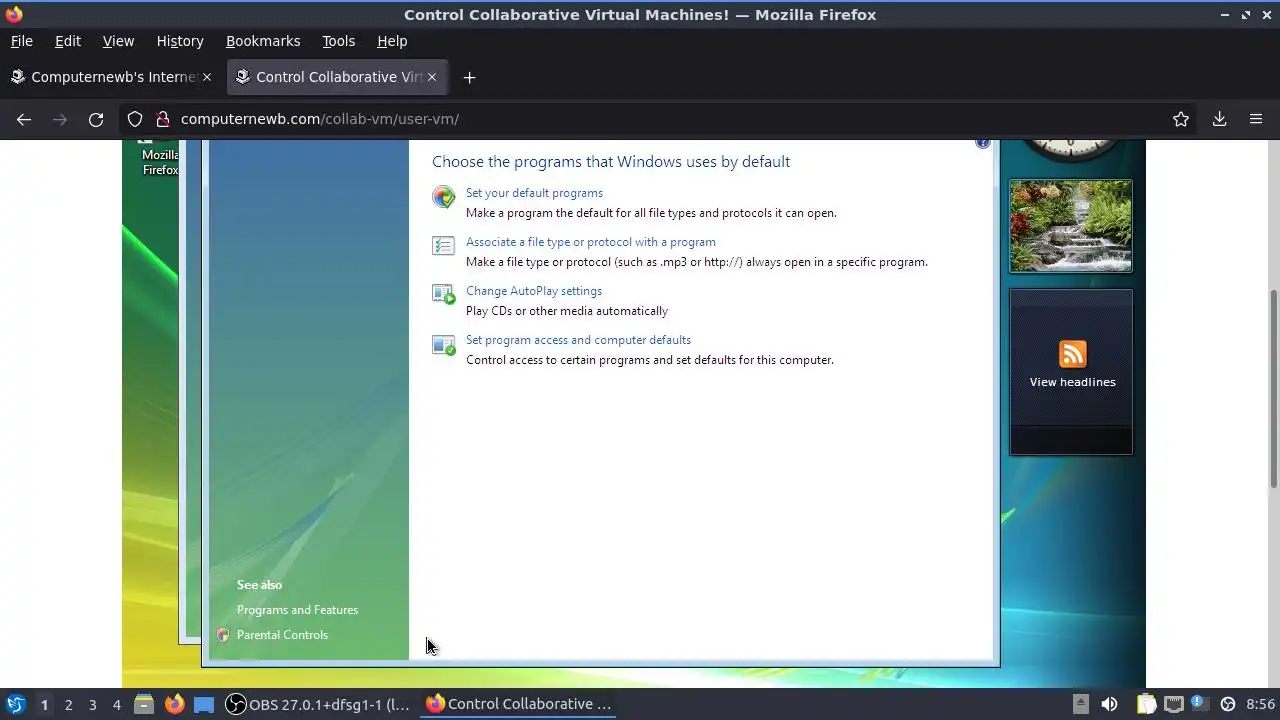Click the RSS feed headlines icon
The width and height of the screenshot is (1280, 720).
[x=1072, y=354]
